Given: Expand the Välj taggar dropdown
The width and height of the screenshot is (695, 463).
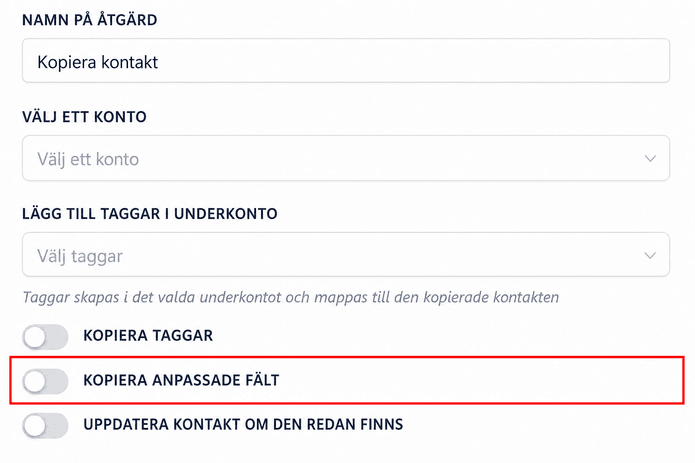Looking at the screenshot, I should (x=346, y=255).
